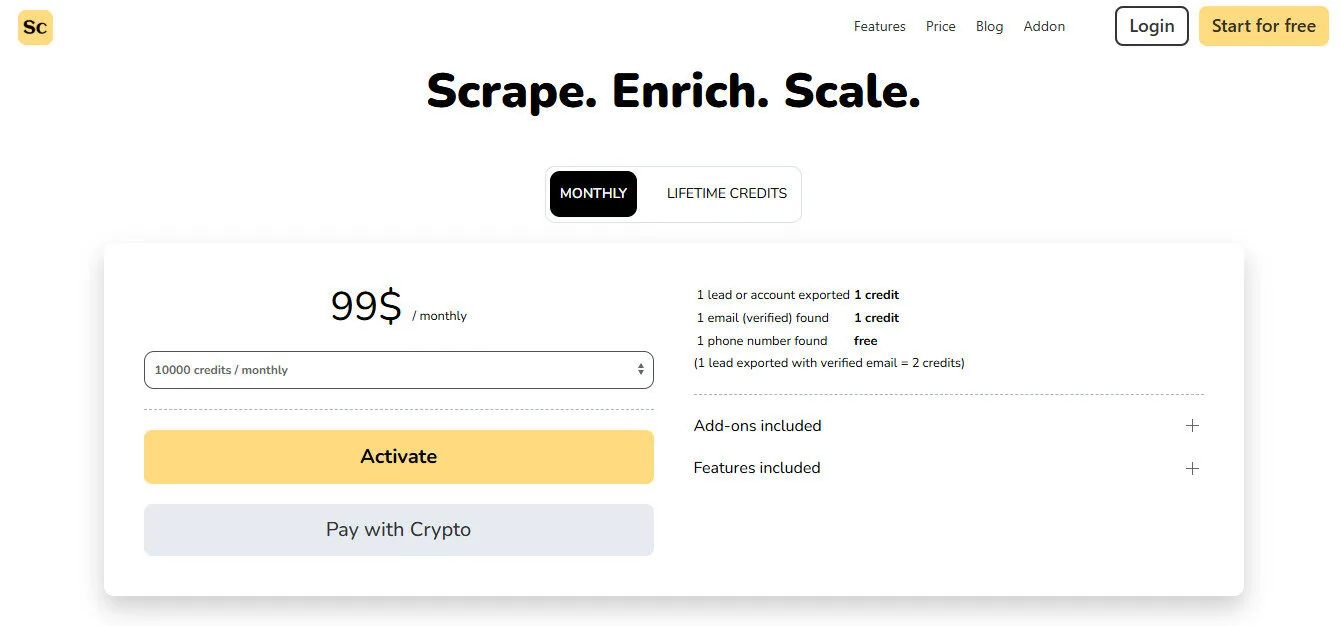
Task: Click the Start for free button
Action: (x=1263, y=26)
